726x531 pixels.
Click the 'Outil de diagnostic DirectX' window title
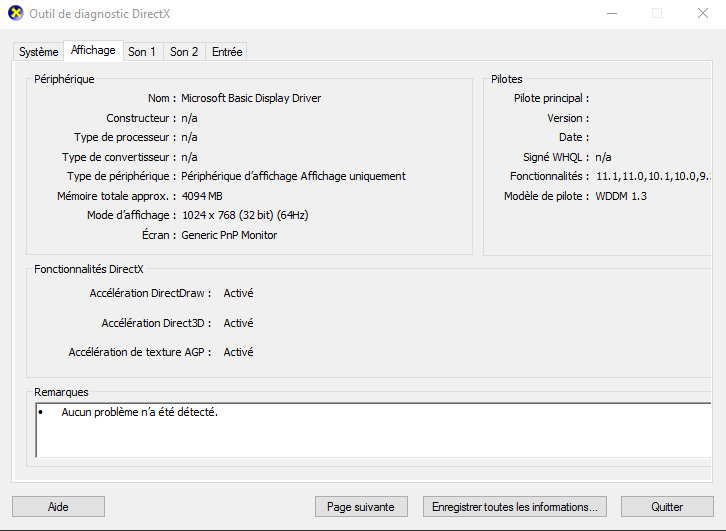(100, 14)
